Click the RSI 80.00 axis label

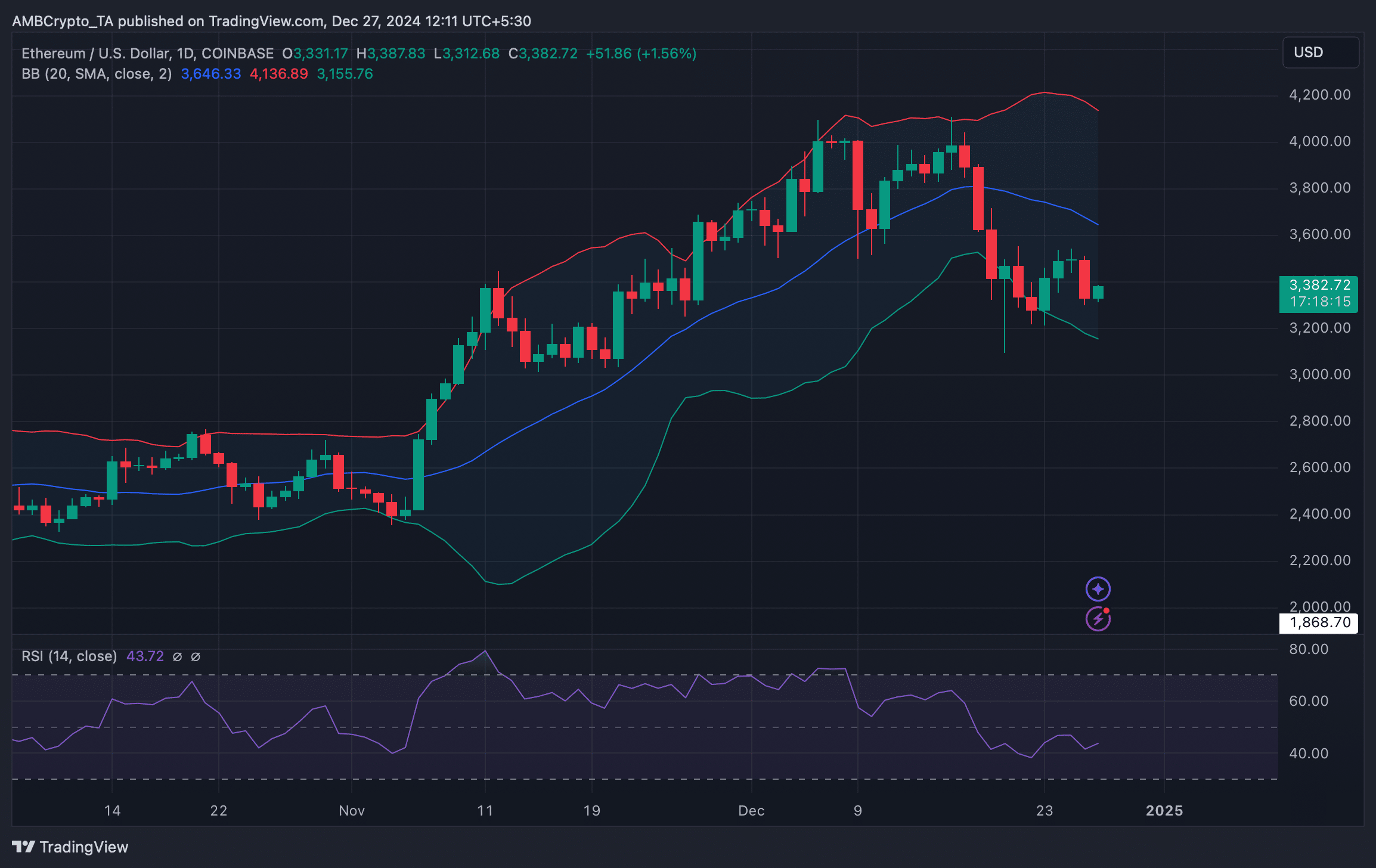pos(1309,649)
